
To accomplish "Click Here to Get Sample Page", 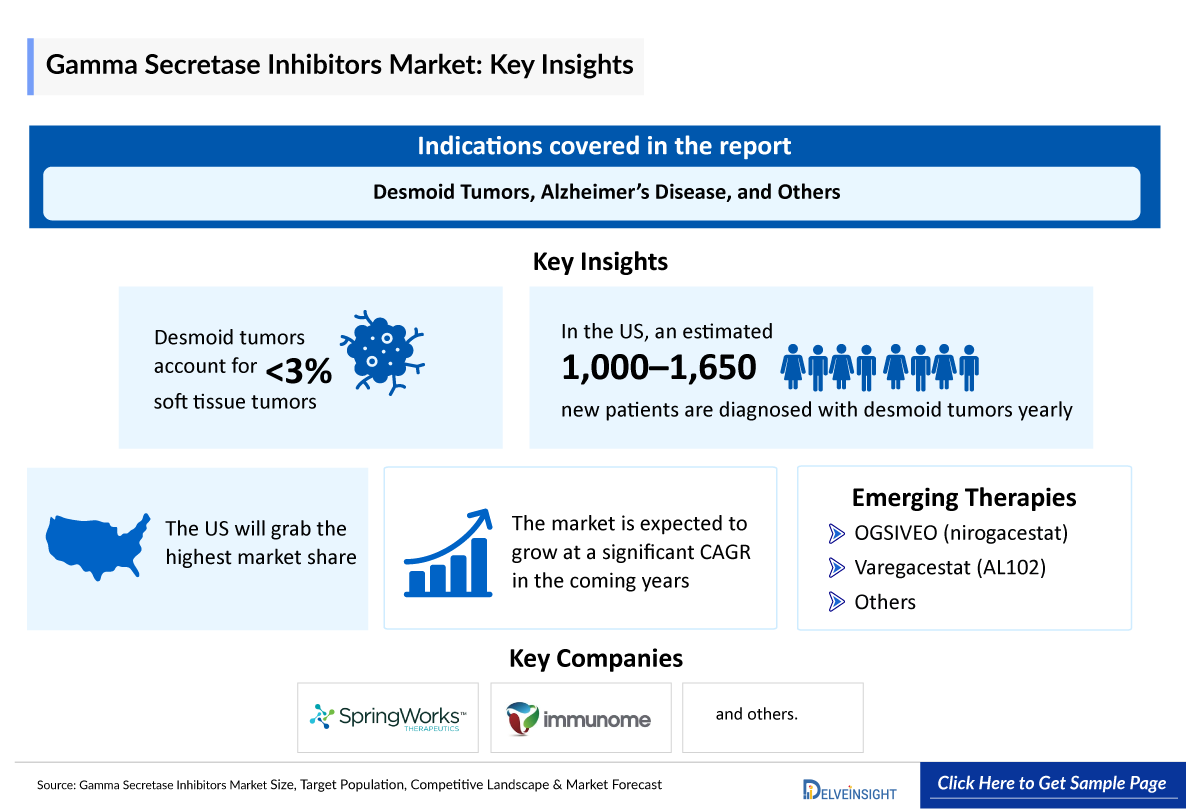I will (1053, 784).
